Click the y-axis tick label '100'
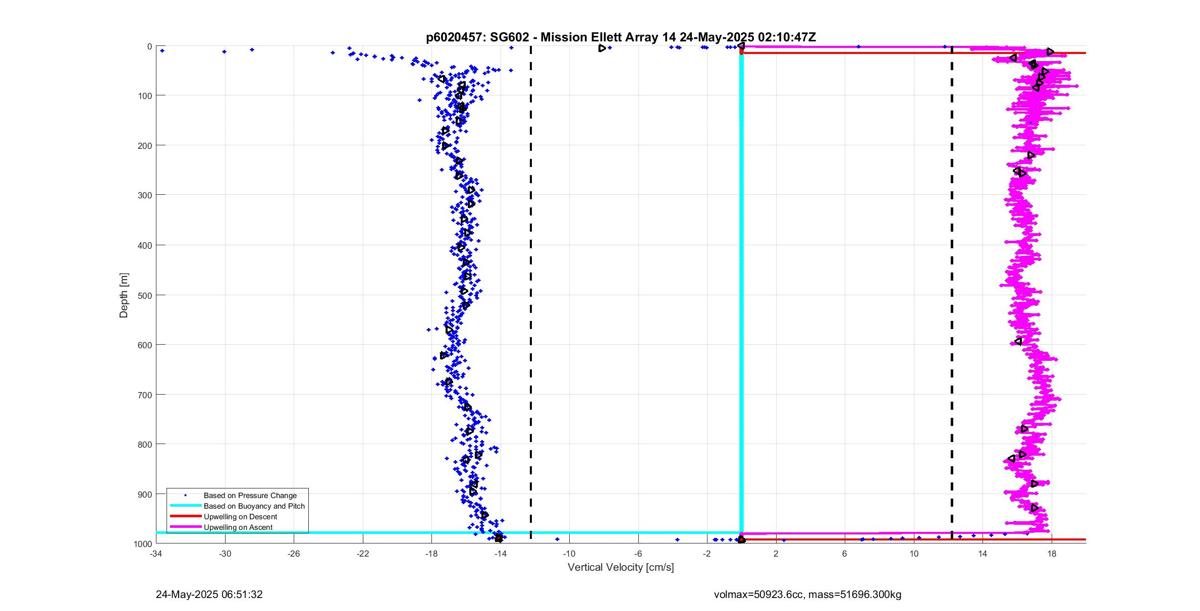 144,96
